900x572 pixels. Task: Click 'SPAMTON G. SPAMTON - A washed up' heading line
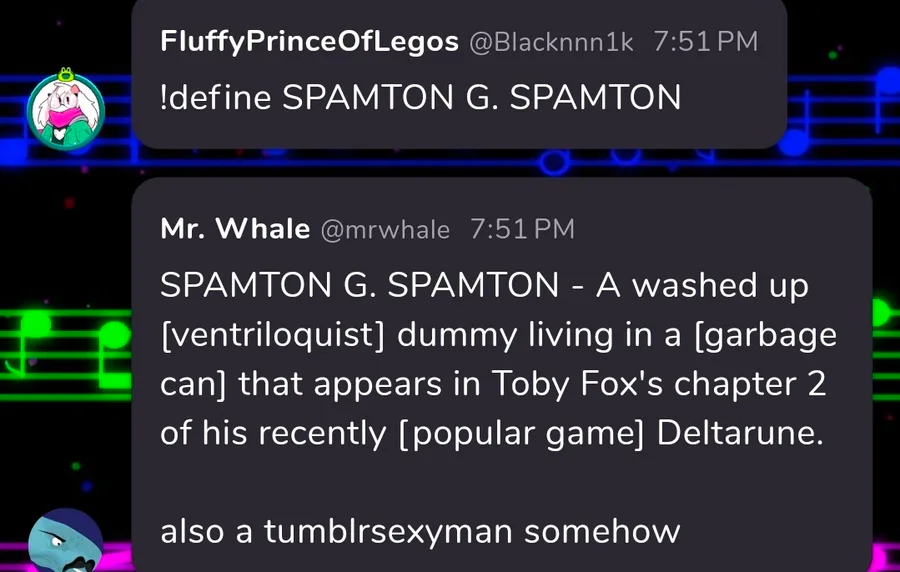[x=484, y=285]
